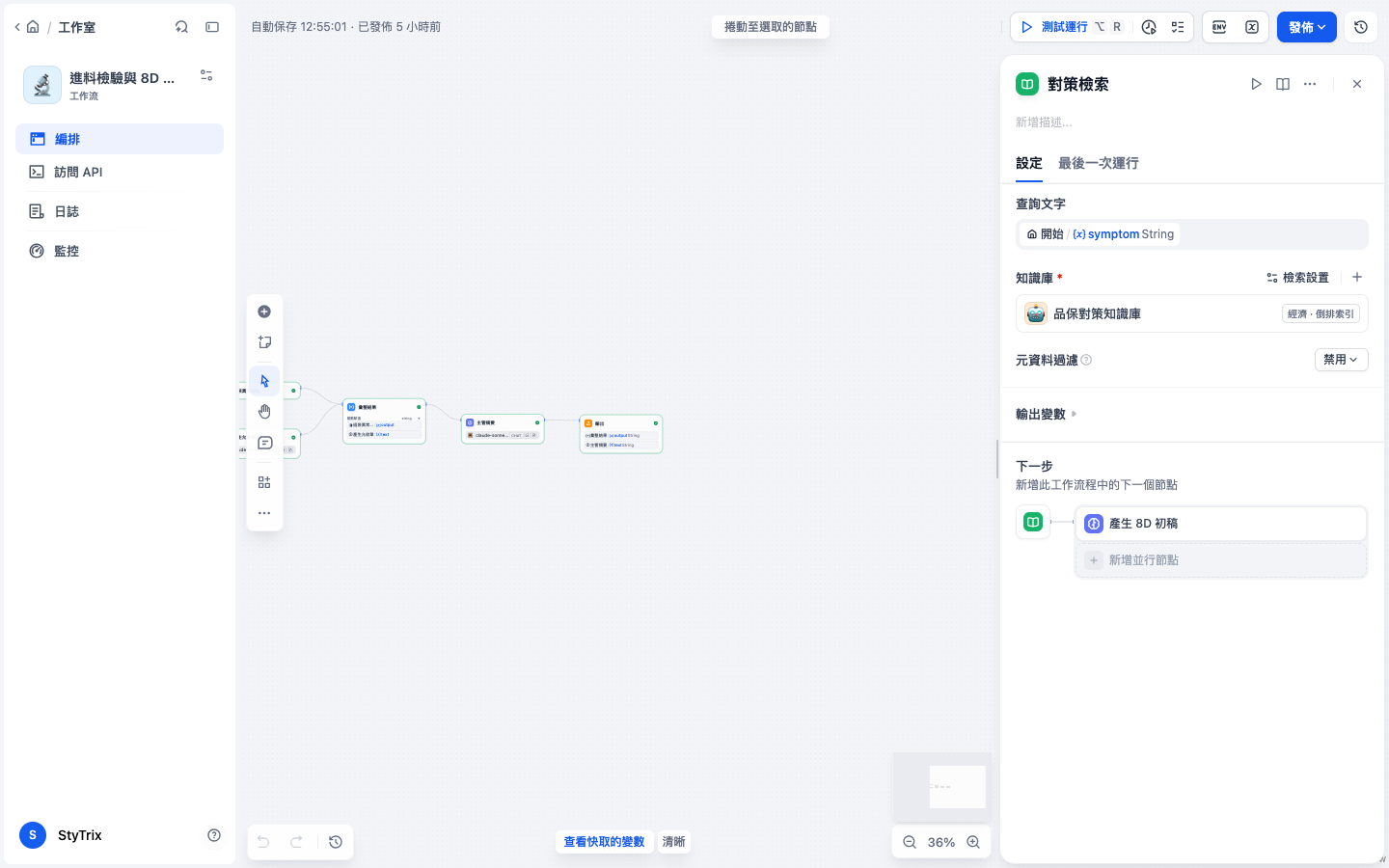Click the 查詢文字 query variable field
The image size is (1389, 868).
[x=1192, y=234]
